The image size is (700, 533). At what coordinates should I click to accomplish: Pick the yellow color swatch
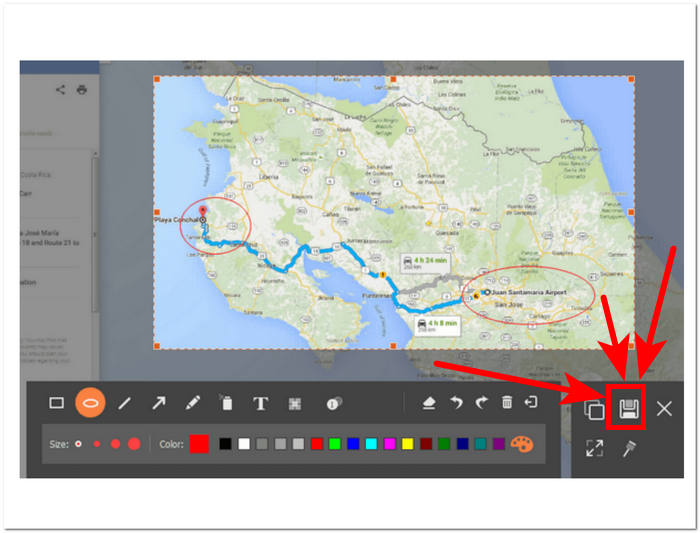point(408,444)
